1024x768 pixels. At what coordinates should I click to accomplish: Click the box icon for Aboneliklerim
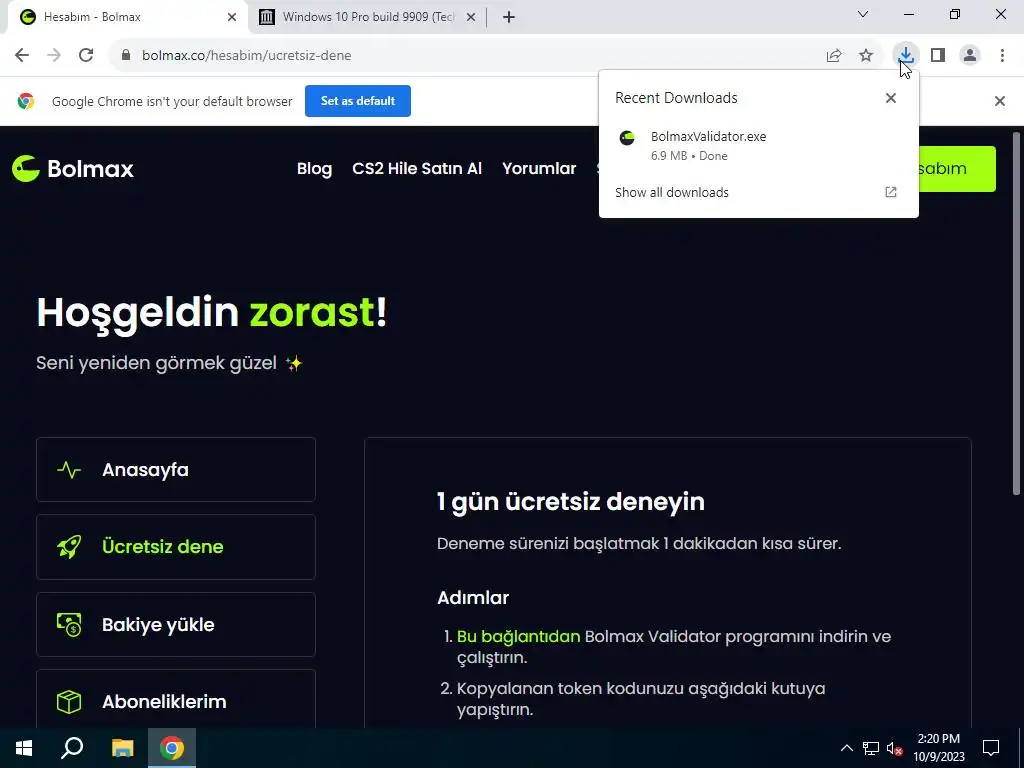(69, 702)
